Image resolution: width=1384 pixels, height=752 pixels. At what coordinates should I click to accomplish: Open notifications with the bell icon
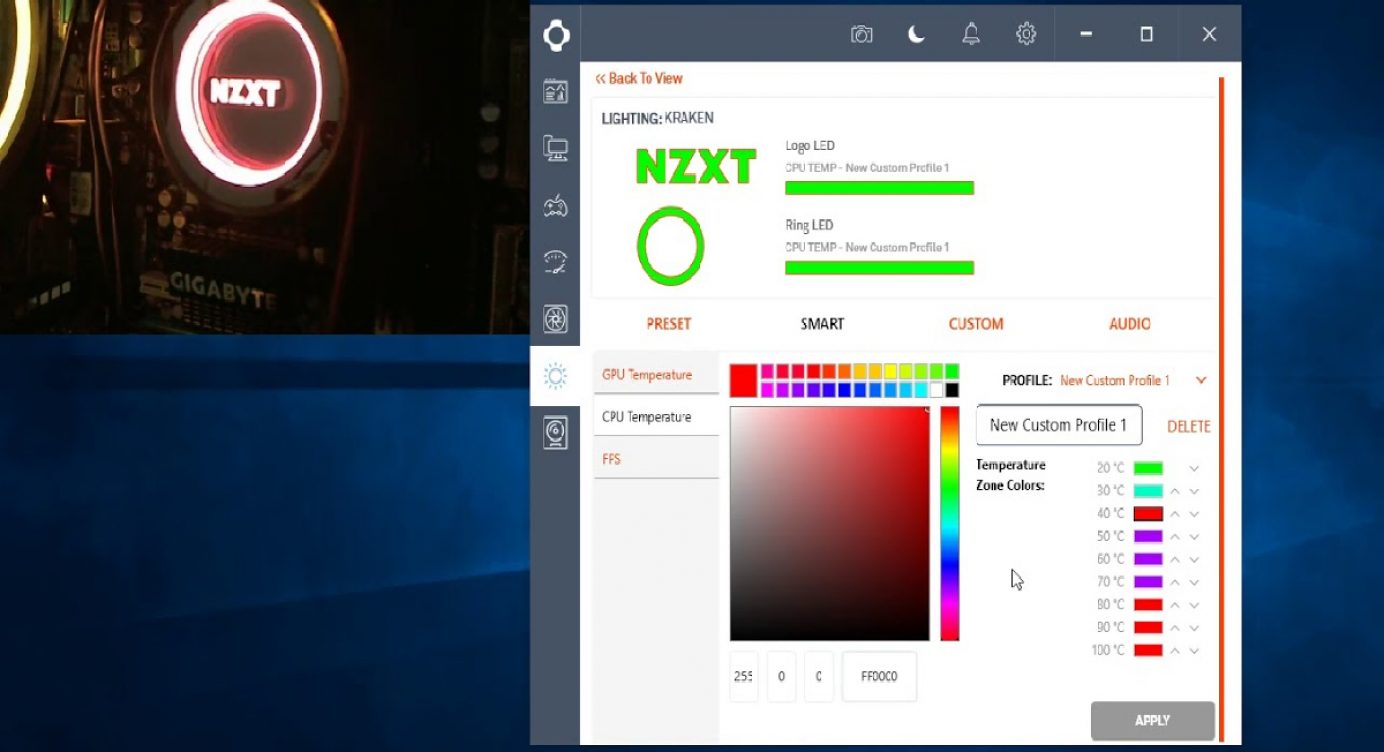(971, 35)
